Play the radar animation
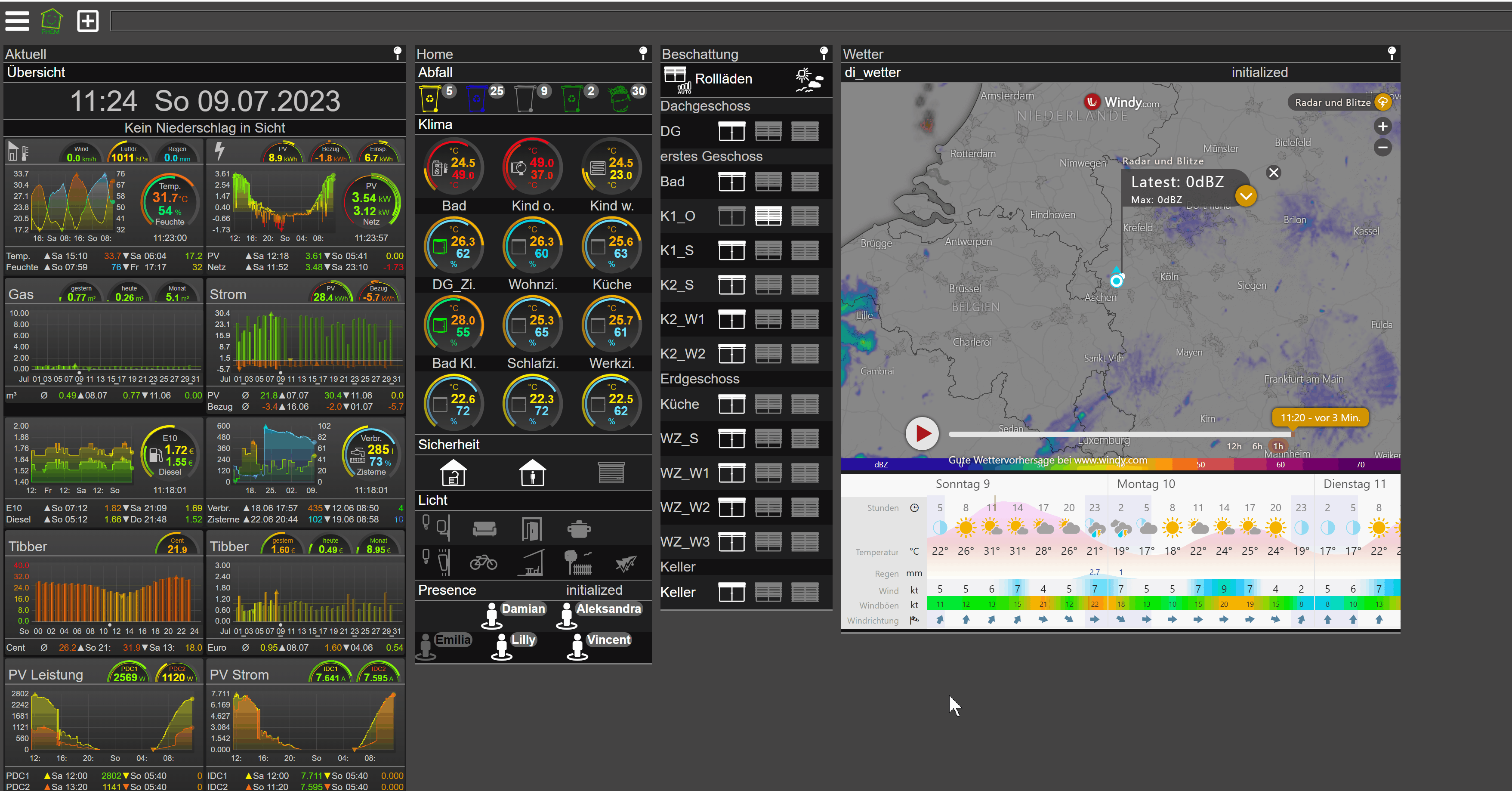The width and height of the screenshot is (1512, 791). (x=922, y=433)
